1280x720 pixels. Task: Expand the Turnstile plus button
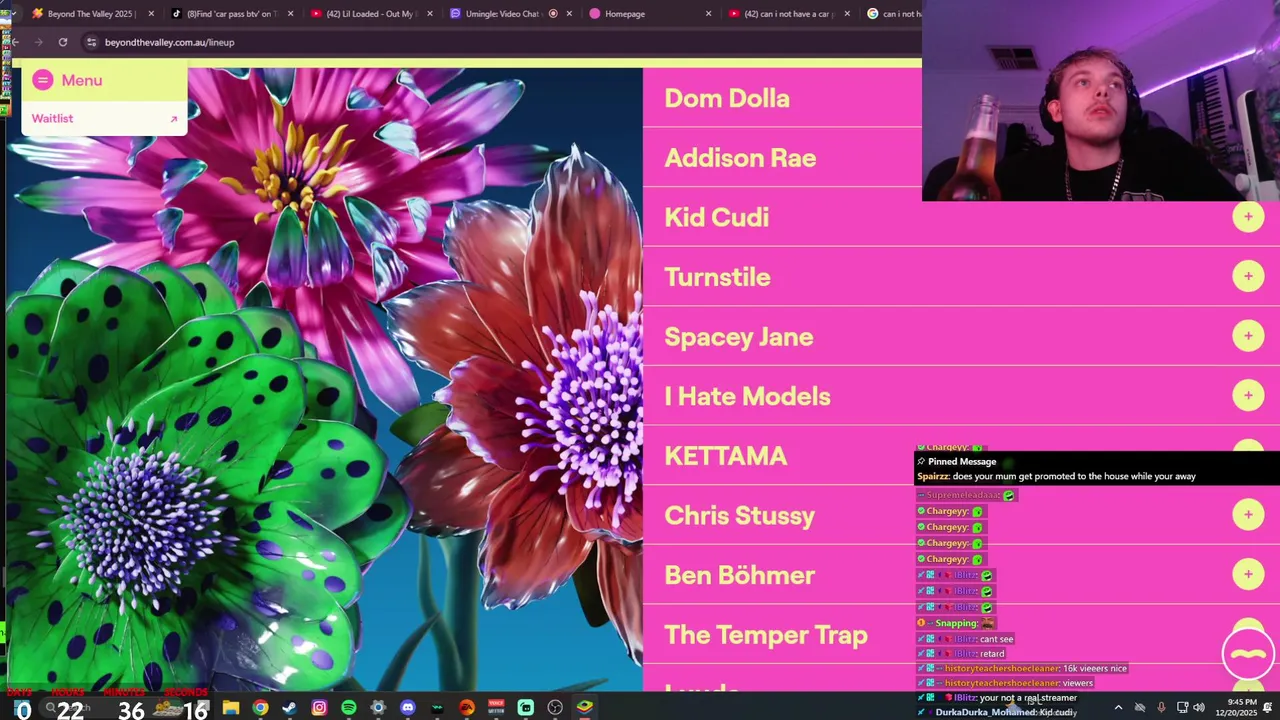coord(1248,276)
